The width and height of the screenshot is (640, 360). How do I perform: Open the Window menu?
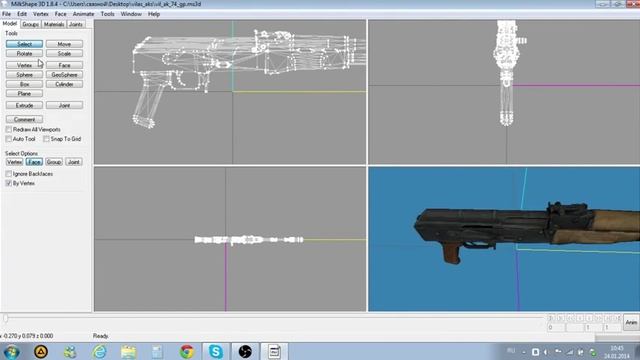click(131, 14)
